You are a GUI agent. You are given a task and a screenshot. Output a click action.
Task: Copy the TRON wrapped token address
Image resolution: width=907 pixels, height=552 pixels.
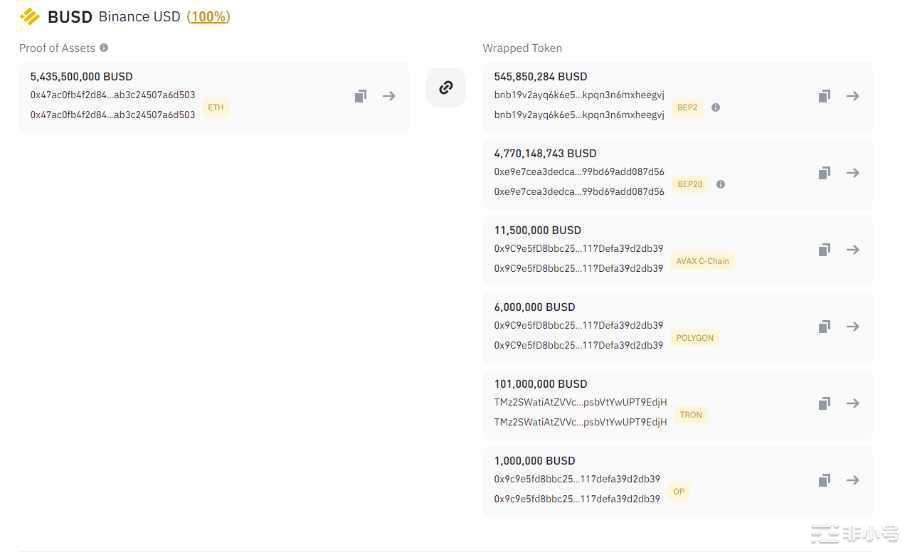point(824,404)
